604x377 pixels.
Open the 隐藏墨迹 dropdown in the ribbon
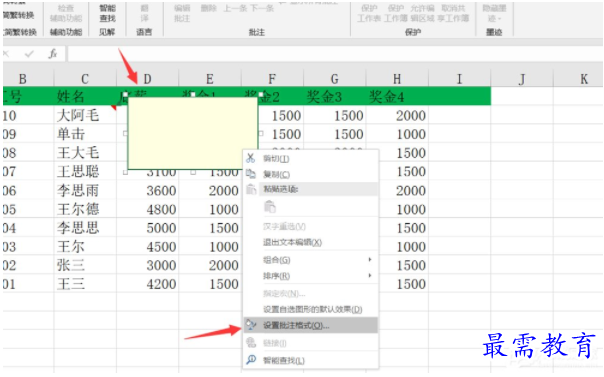click(494, 13)
